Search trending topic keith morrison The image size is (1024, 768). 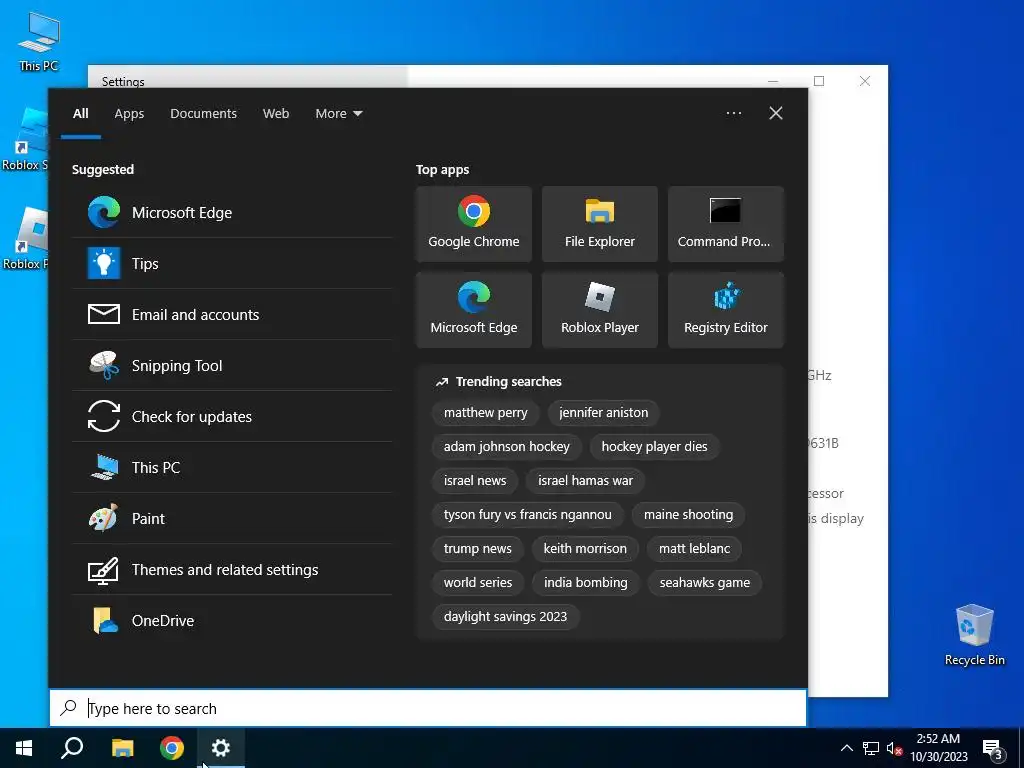tap(585, 549)
